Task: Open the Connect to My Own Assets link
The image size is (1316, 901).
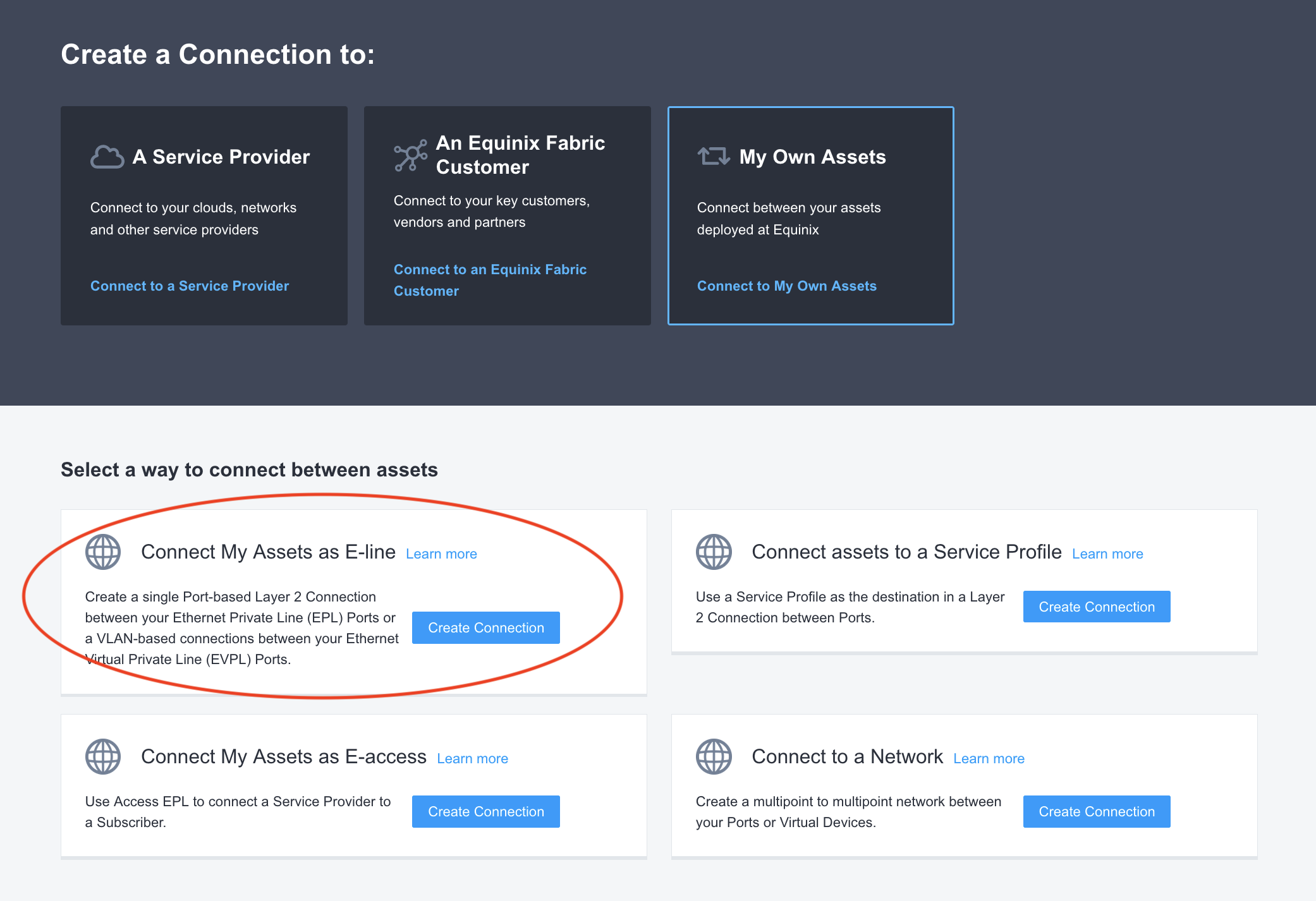Action: point(787,286)
